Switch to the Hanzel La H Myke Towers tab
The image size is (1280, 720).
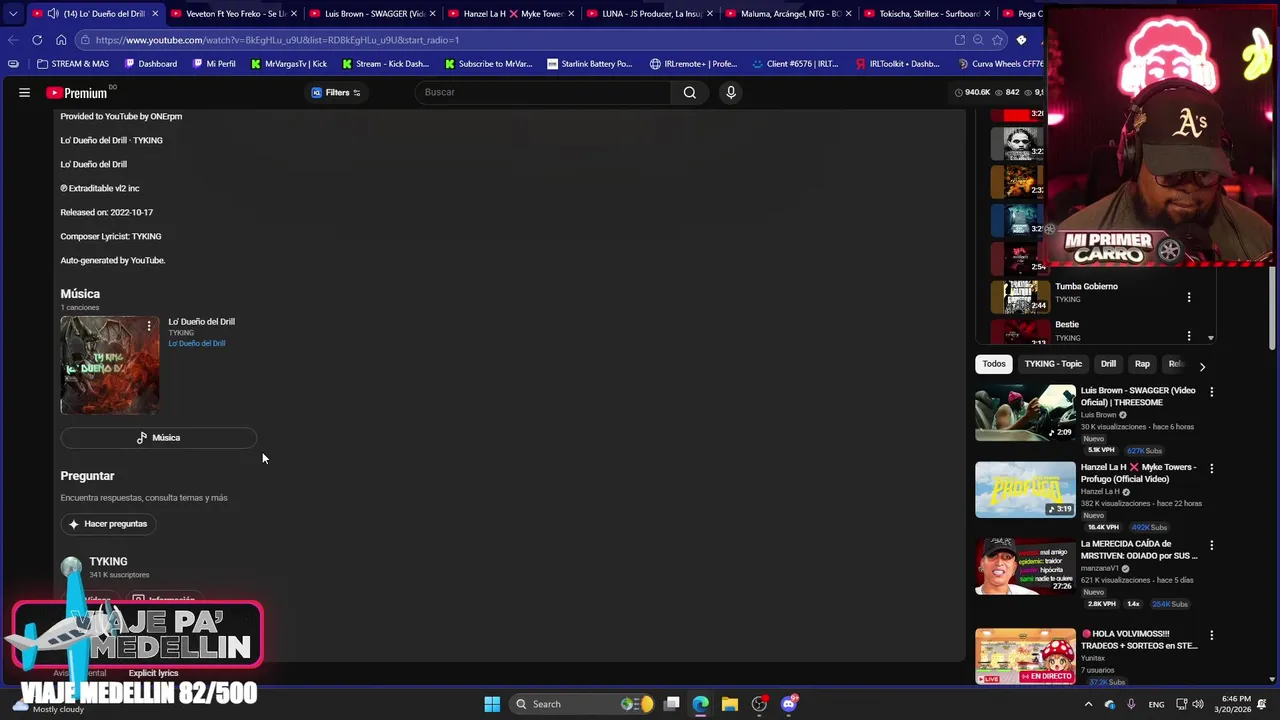[x=512, y=14]
